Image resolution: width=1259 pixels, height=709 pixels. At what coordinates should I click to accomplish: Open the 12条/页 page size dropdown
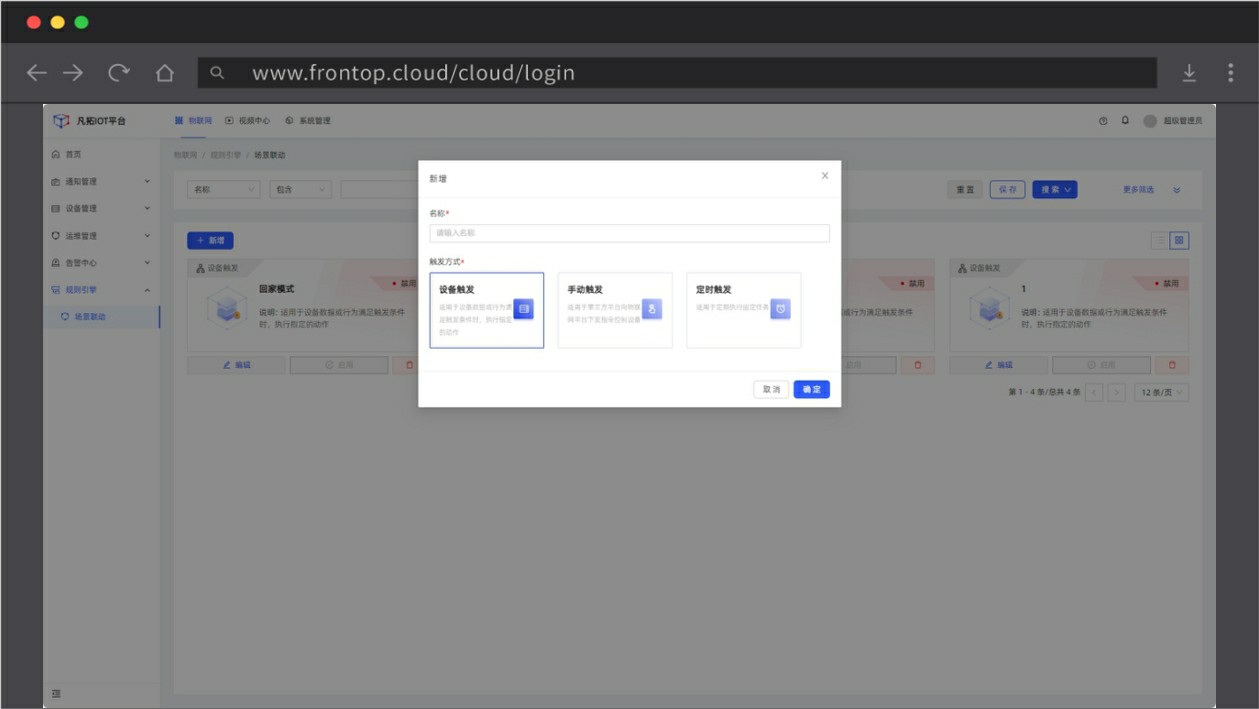pyautogui.click(x=1162, y=393)
